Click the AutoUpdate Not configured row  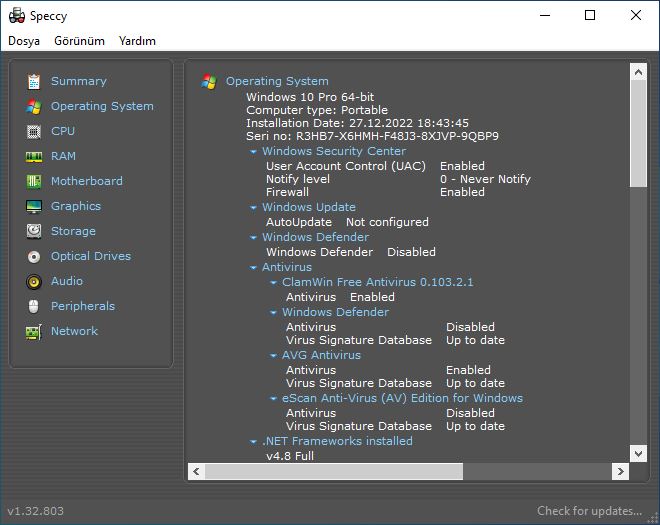coord(347,222)
